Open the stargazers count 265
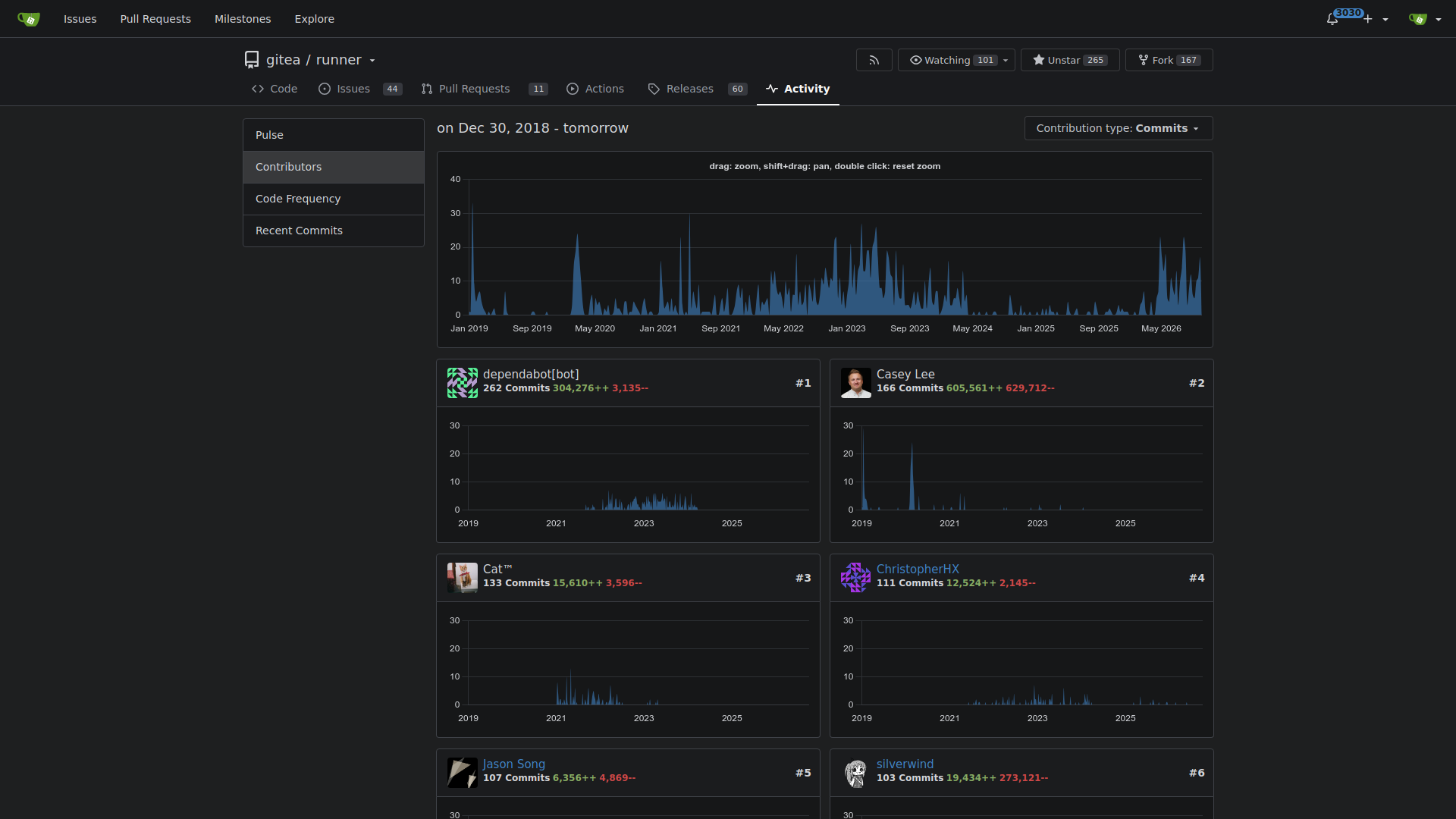The height and width of the screenshot is (819, 1456). (1095, 60)
